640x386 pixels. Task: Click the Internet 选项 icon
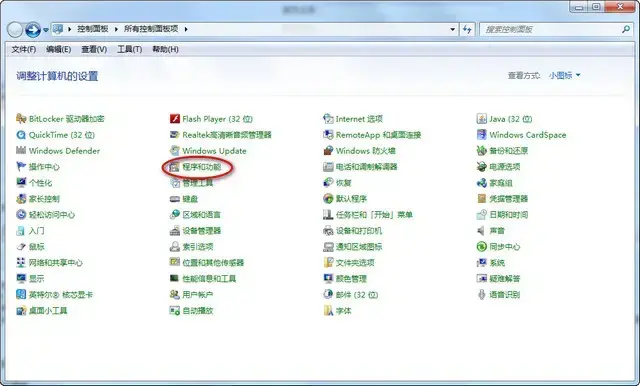(x=328, y=119)
